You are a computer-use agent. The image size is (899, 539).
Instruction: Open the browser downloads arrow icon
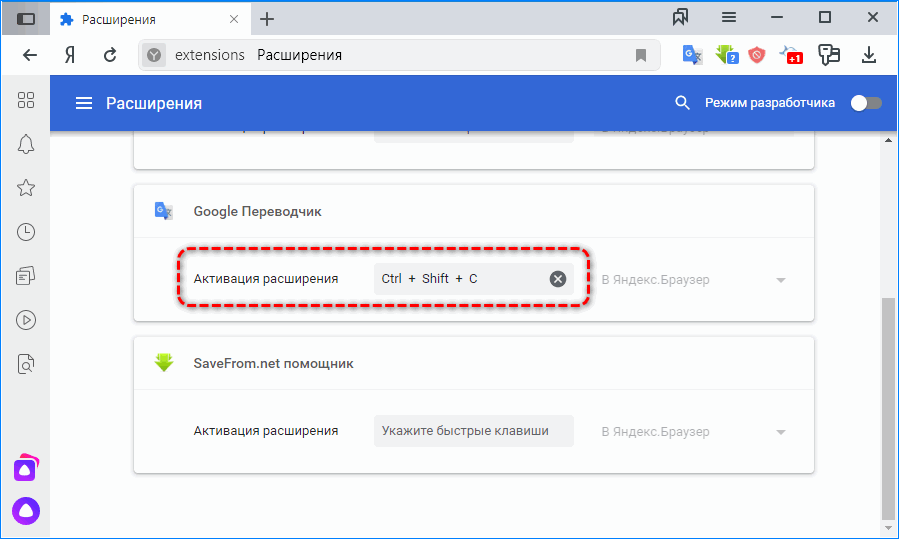click(x=869, y=55)
